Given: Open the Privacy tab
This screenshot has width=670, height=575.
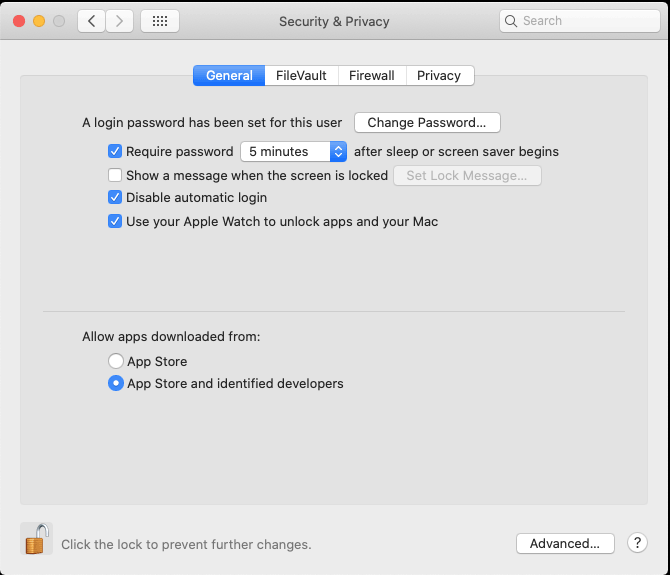Looking at the screenshot, I should (439, 76).
